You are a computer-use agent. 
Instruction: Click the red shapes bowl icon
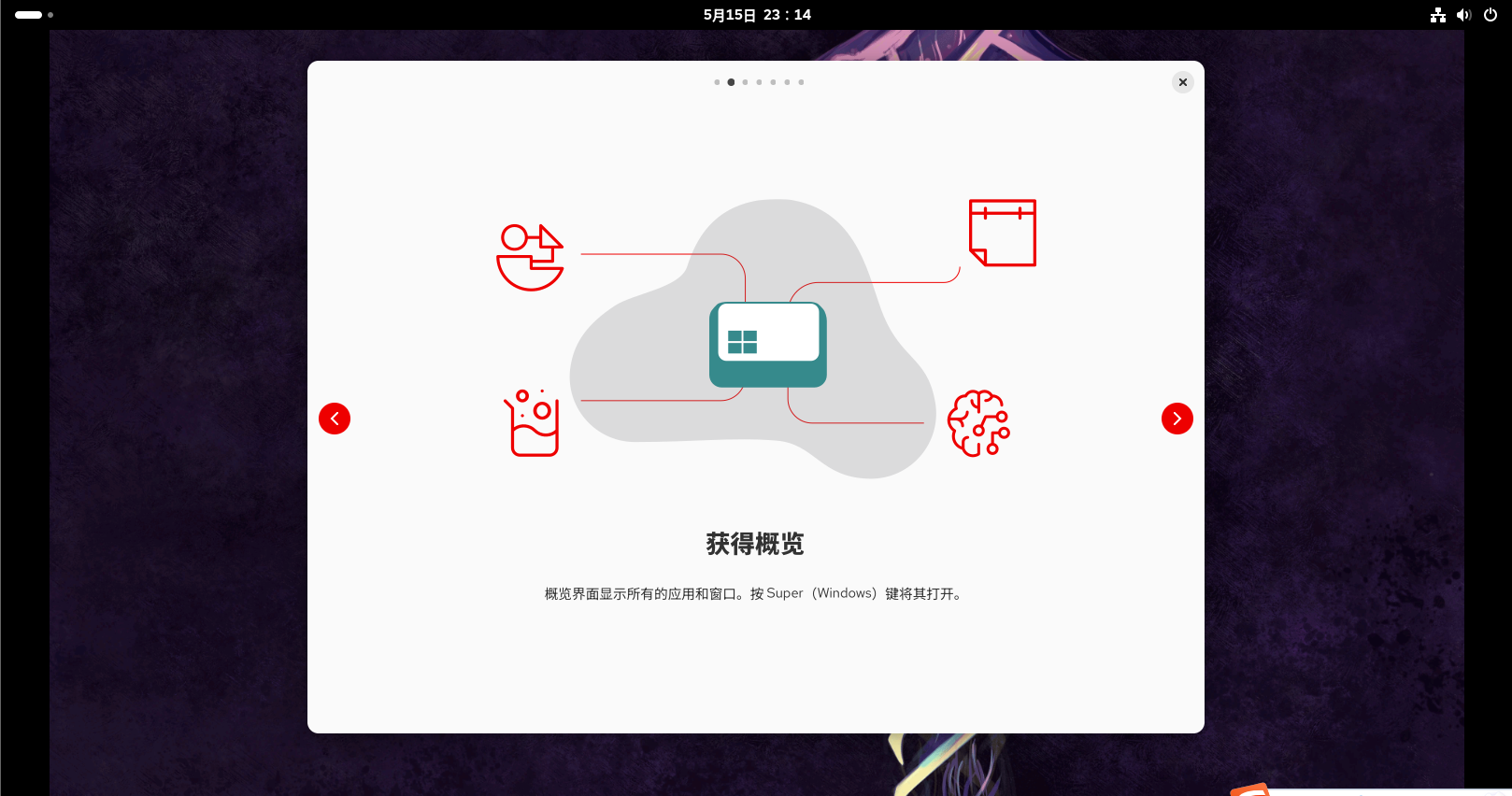click(531, 257)
